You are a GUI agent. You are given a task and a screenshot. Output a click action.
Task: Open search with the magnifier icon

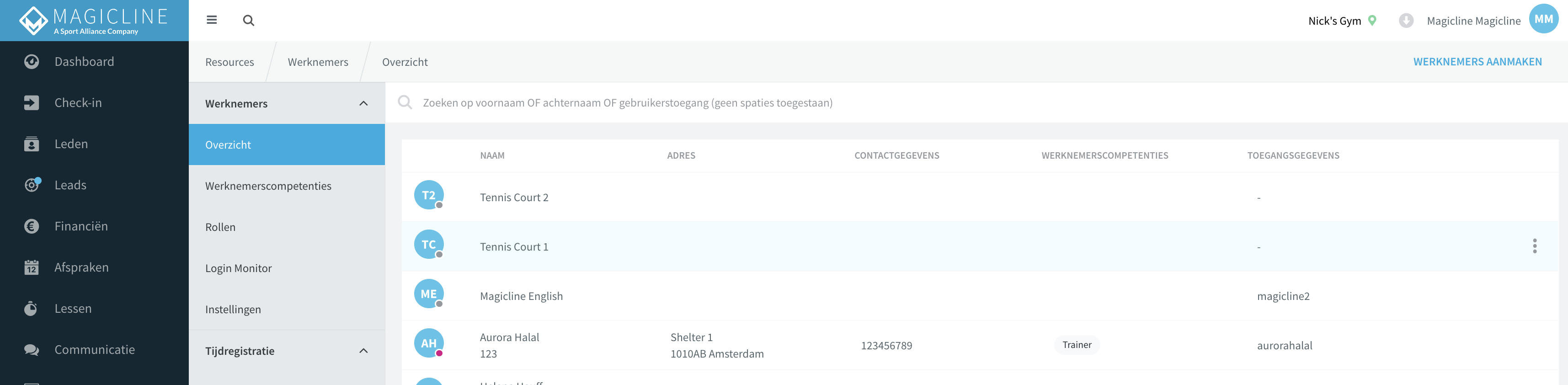click(x=248, y=20)
